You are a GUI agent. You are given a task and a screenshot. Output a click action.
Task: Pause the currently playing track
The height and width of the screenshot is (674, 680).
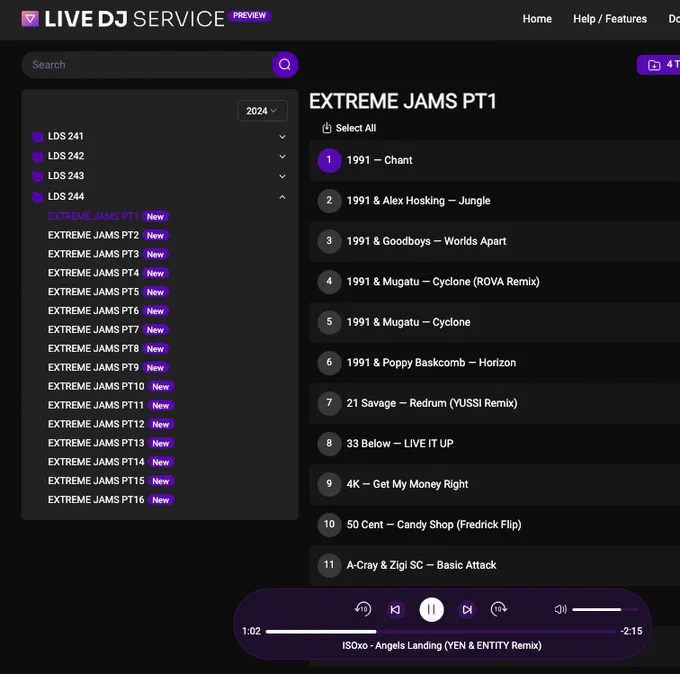point(431,609)
